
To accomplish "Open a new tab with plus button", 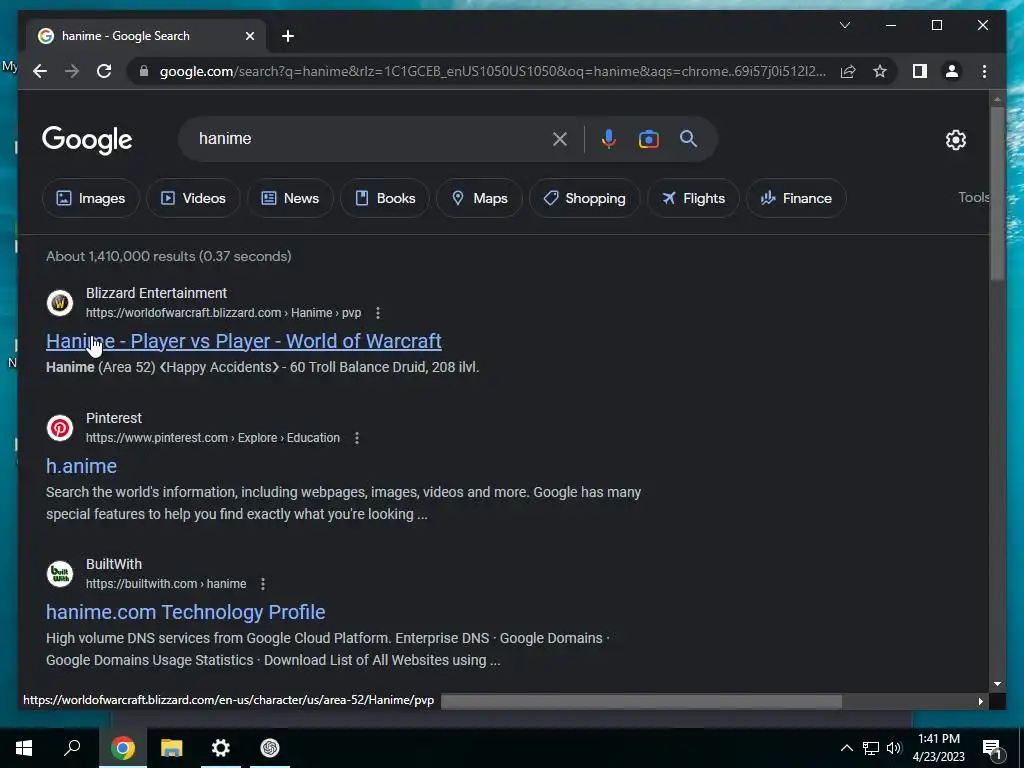I will 288,36.
